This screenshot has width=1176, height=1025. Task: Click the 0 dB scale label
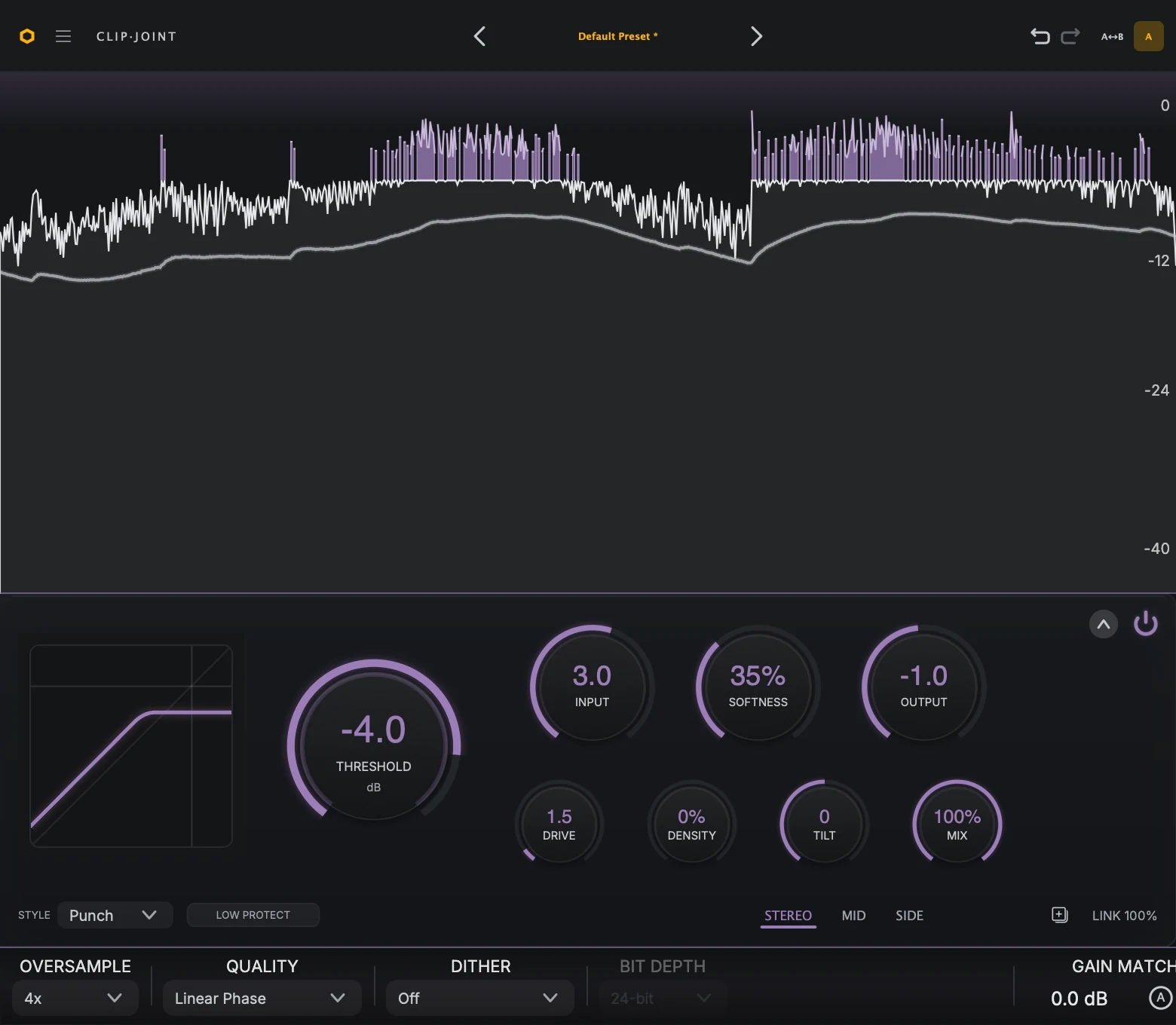1165,106
